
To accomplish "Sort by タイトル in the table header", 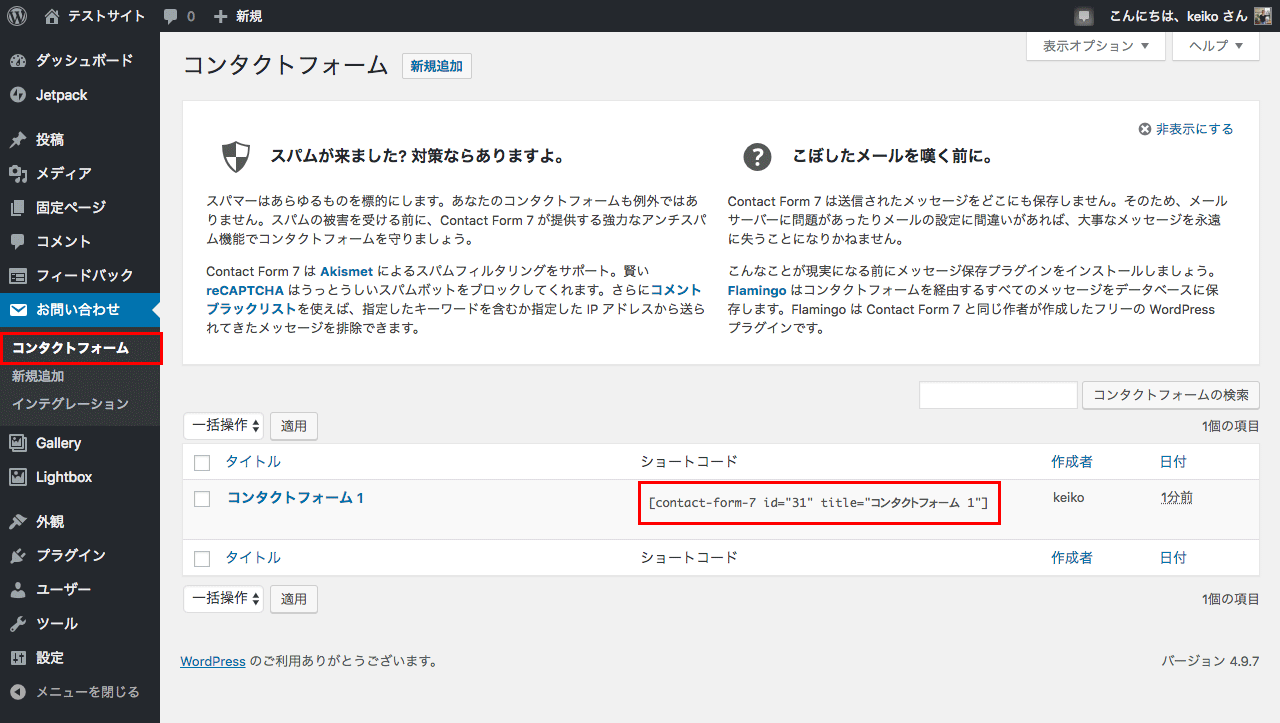I will click(253, 462).
